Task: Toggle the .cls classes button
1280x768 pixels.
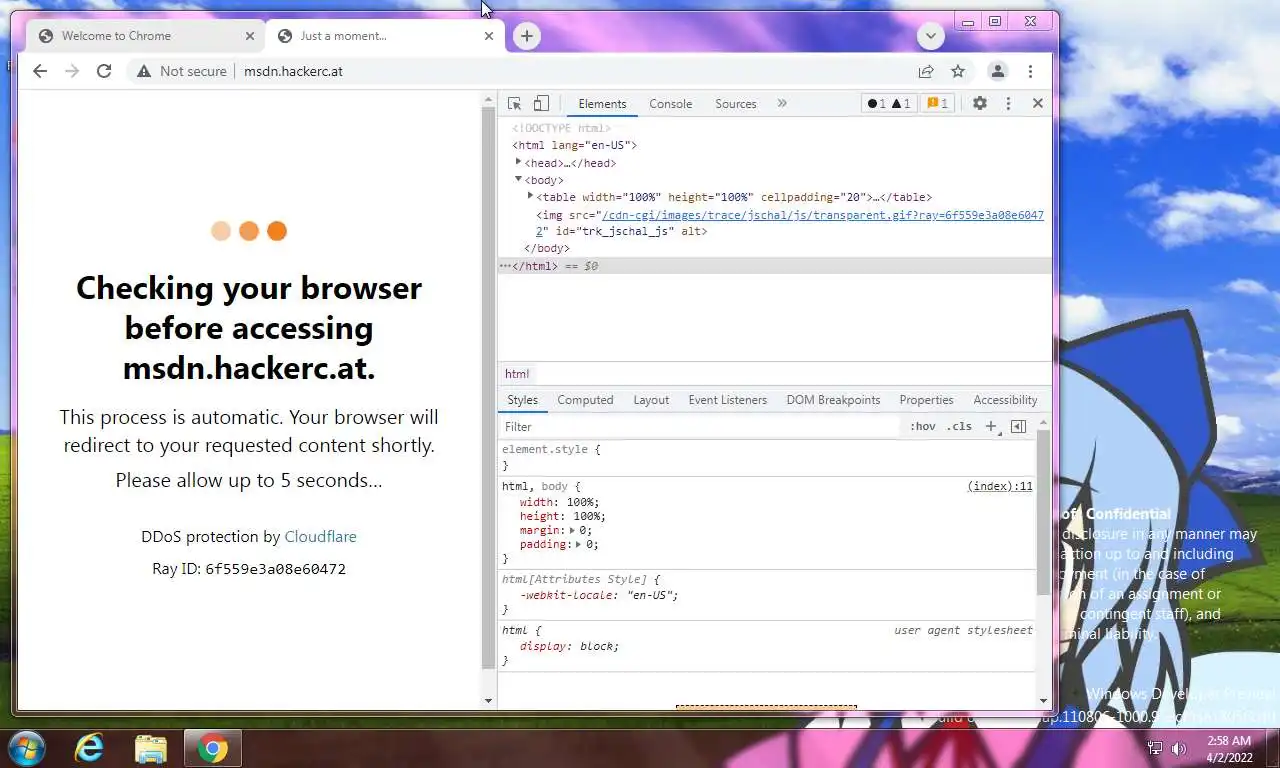Action: (959, 426)
